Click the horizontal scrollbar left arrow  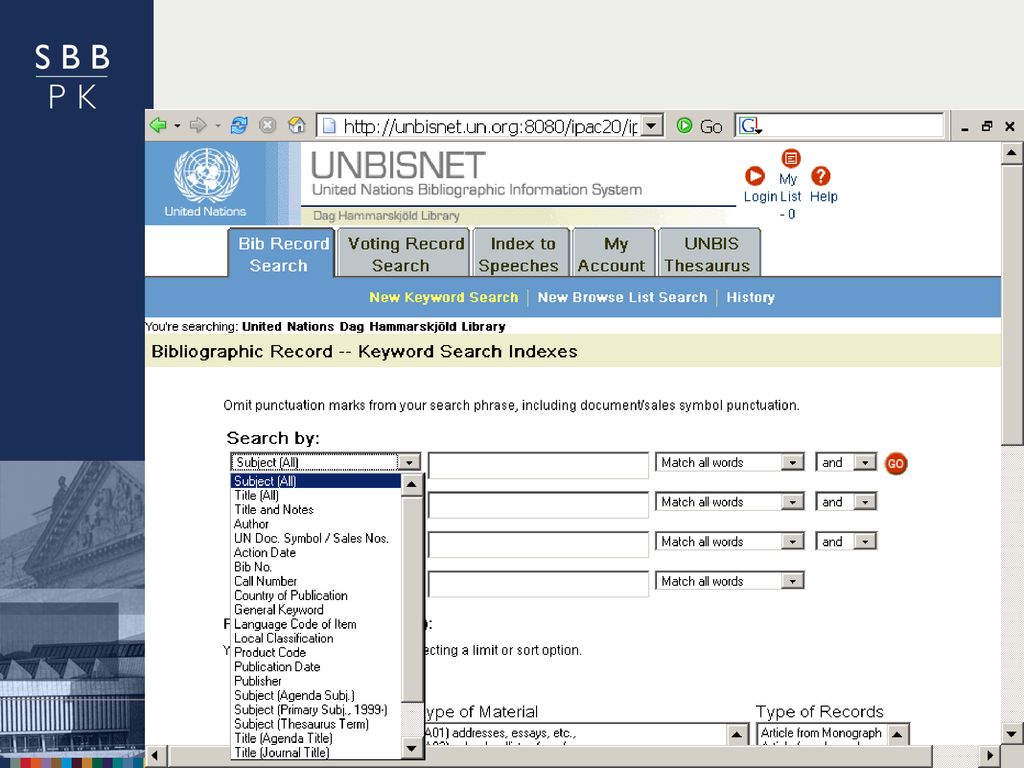click(x=155, y=756)
